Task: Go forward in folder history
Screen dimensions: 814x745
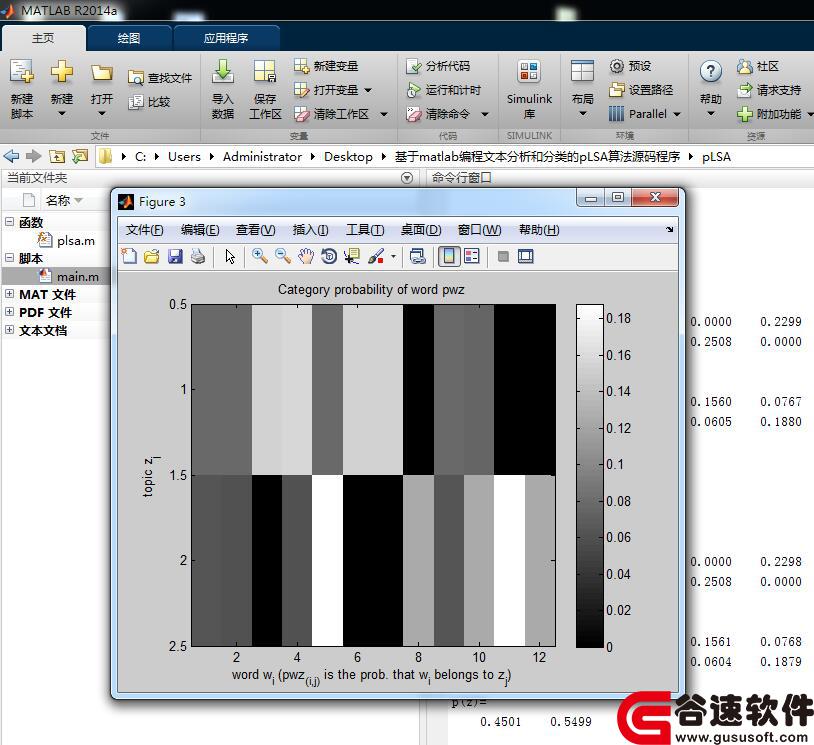Action: [34, 156]
